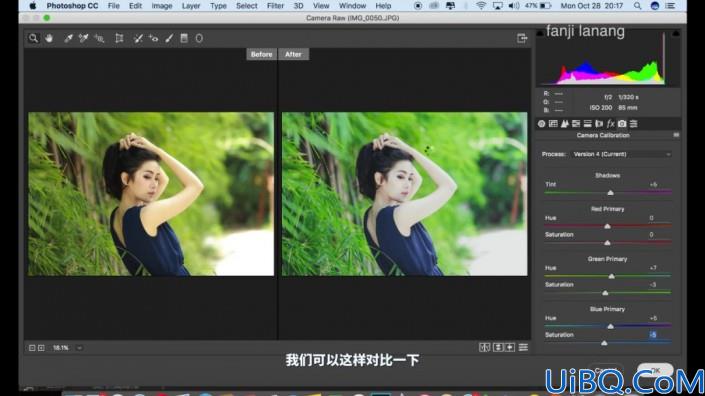Viewport: 705px width, 396px height.
Task: Select the Color Sampler tool
Action: click(x=84, y=38)
